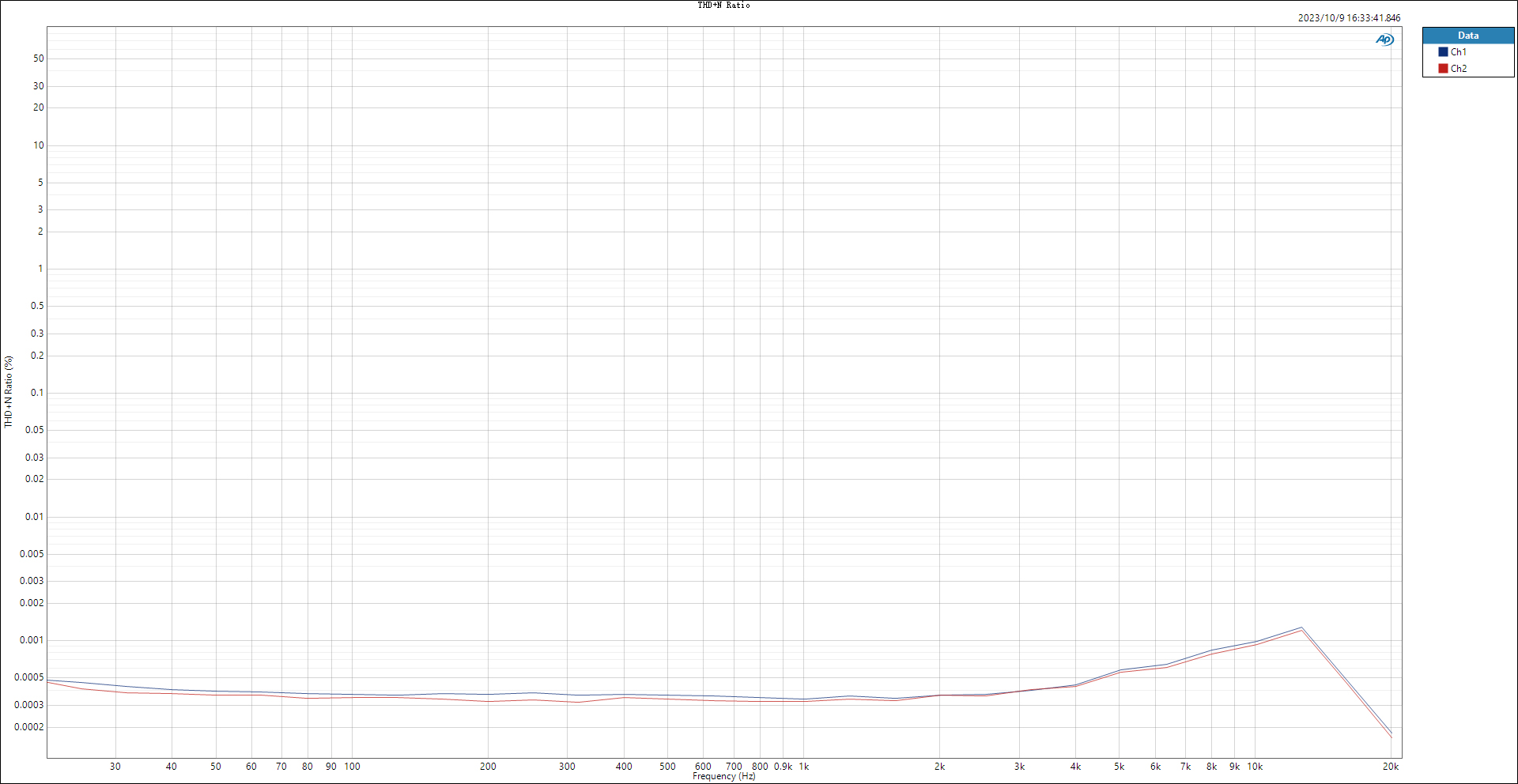Click the 200 tick label on the frequency axis

[488, 767]
